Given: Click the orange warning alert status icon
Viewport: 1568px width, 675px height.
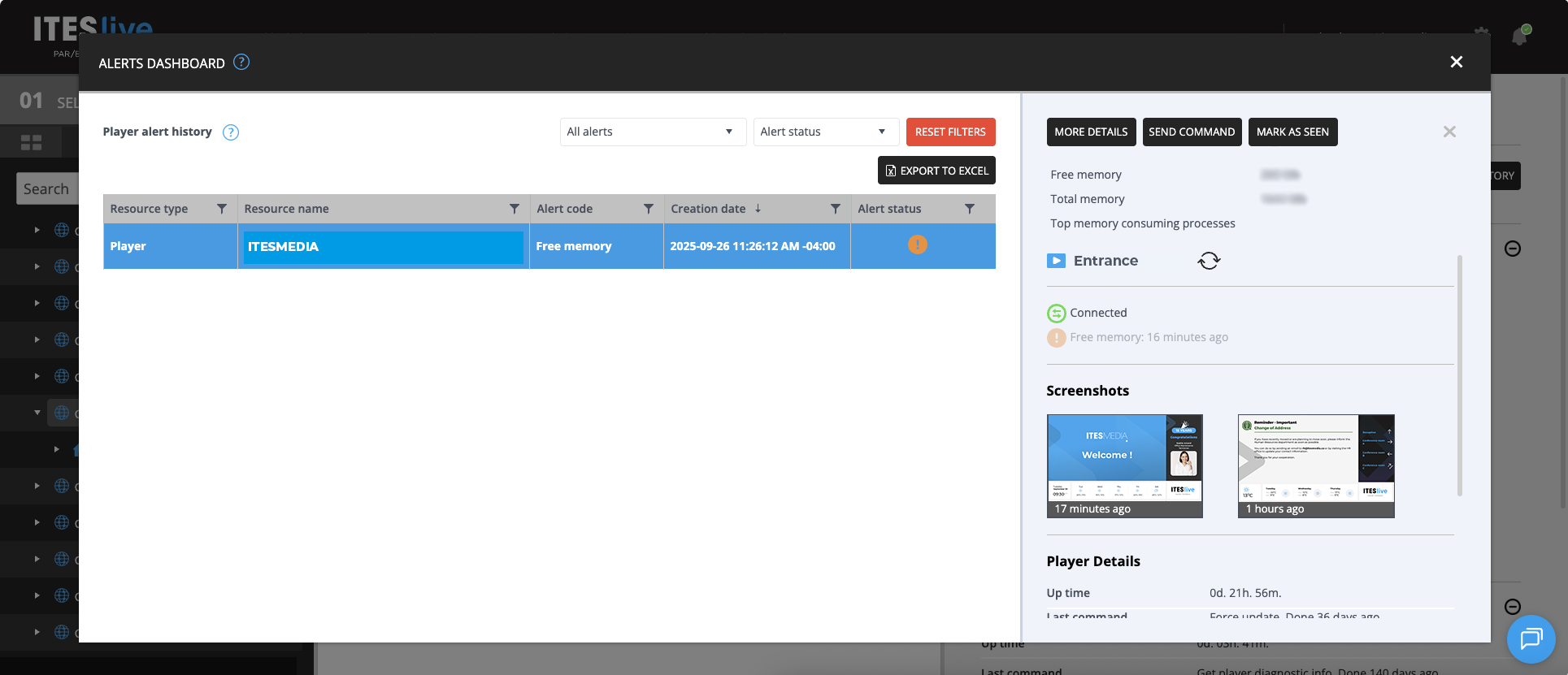Looking at the screenshot, I should pyautogui.click(x=917, y=245).
